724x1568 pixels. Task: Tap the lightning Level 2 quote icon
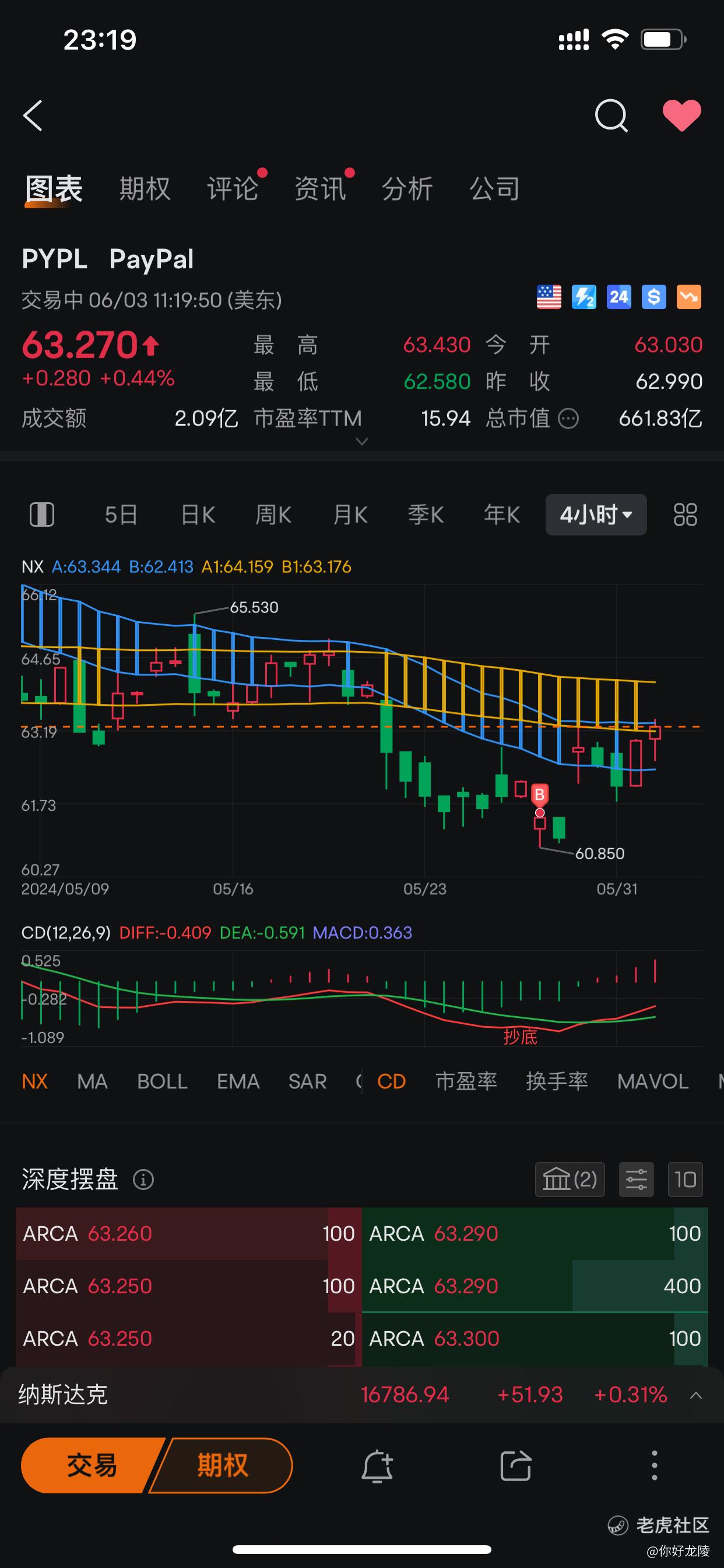click(584, 297)
